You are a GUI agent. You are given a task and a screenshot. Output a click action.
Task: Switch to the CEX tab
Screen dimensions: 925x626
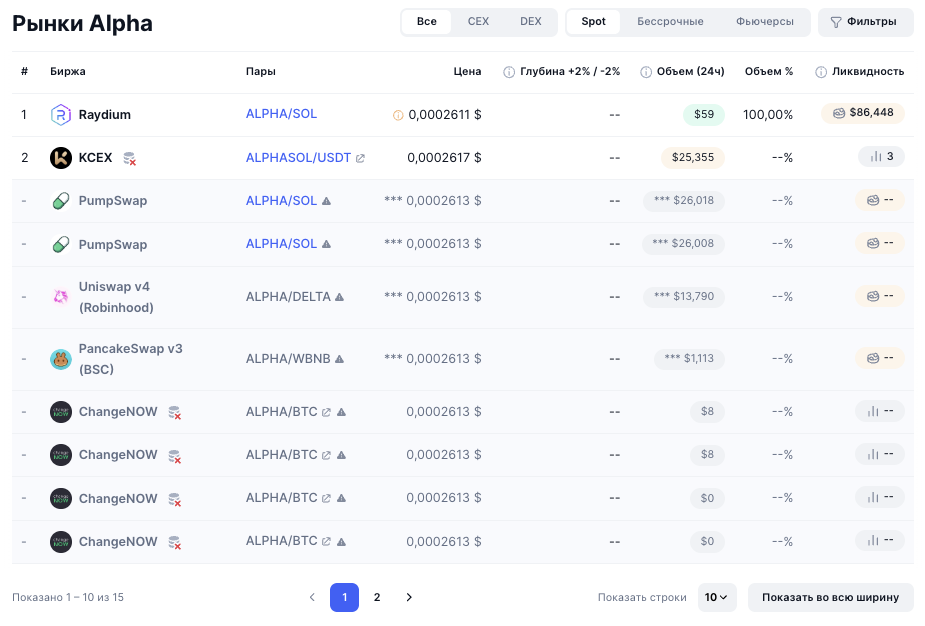tap(478, 22)
